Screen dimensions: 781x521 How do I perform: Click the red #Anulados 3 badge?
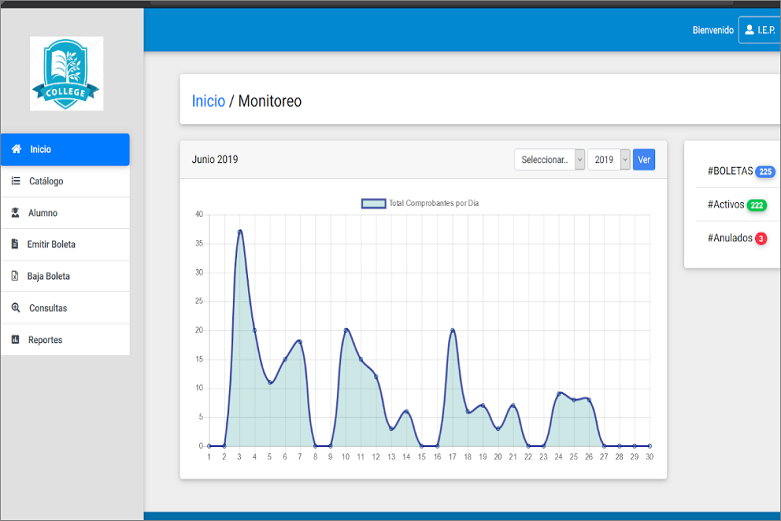coord(761,239)
